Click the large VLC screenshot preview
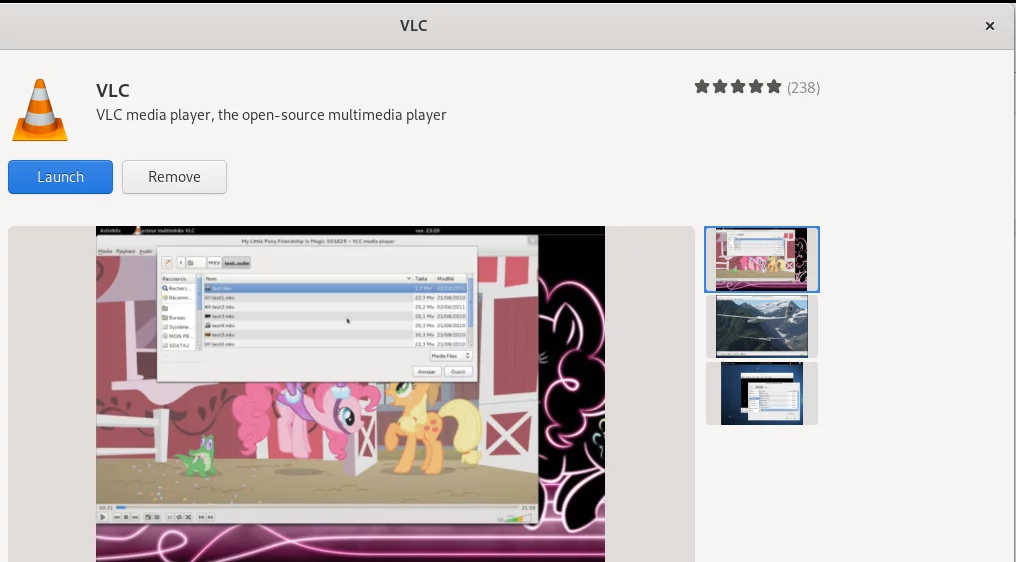Image resolution: width=1016 pixels, height=562 pixels. pos(351,393)
